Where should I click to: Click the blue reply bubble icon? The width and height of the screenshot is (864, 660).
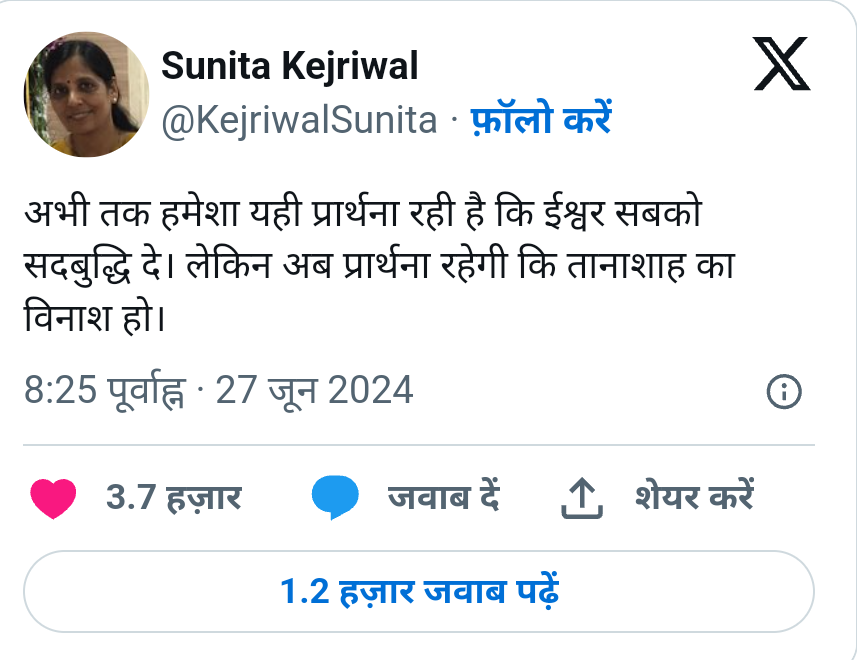click(x=334, y=498)
